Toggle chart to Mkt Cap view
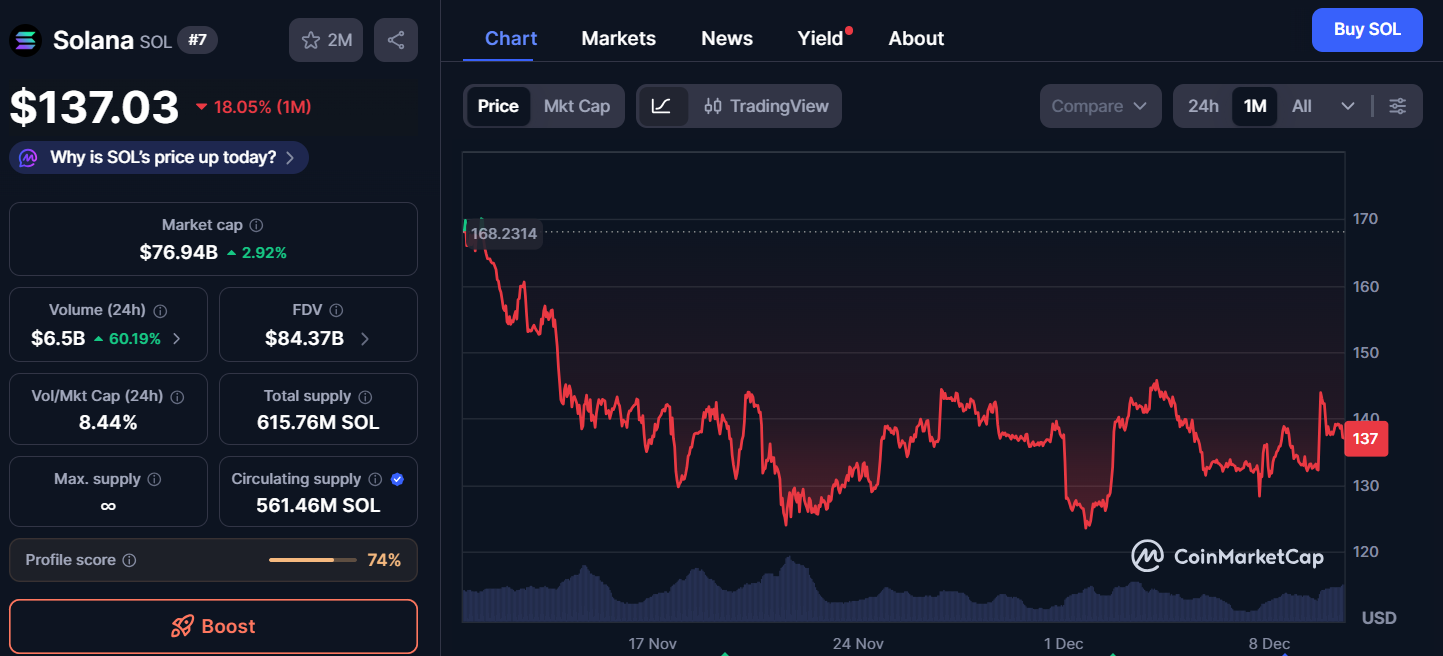This screenshot has width=1443, height=656. [577, 106]
